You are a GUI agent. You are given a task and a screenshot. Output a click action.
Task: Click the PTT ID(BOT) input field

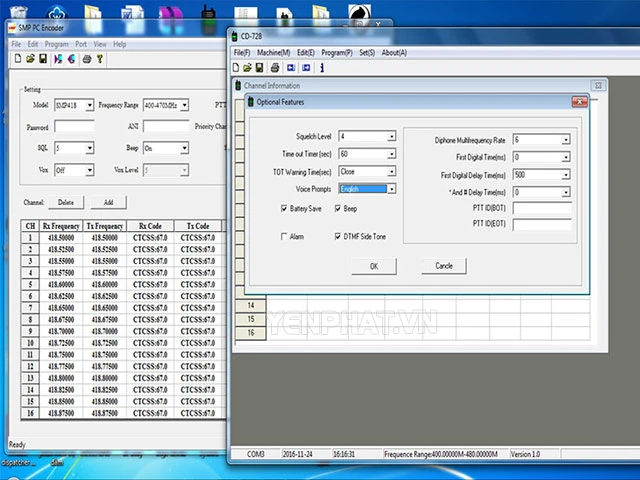click(541, 208)
